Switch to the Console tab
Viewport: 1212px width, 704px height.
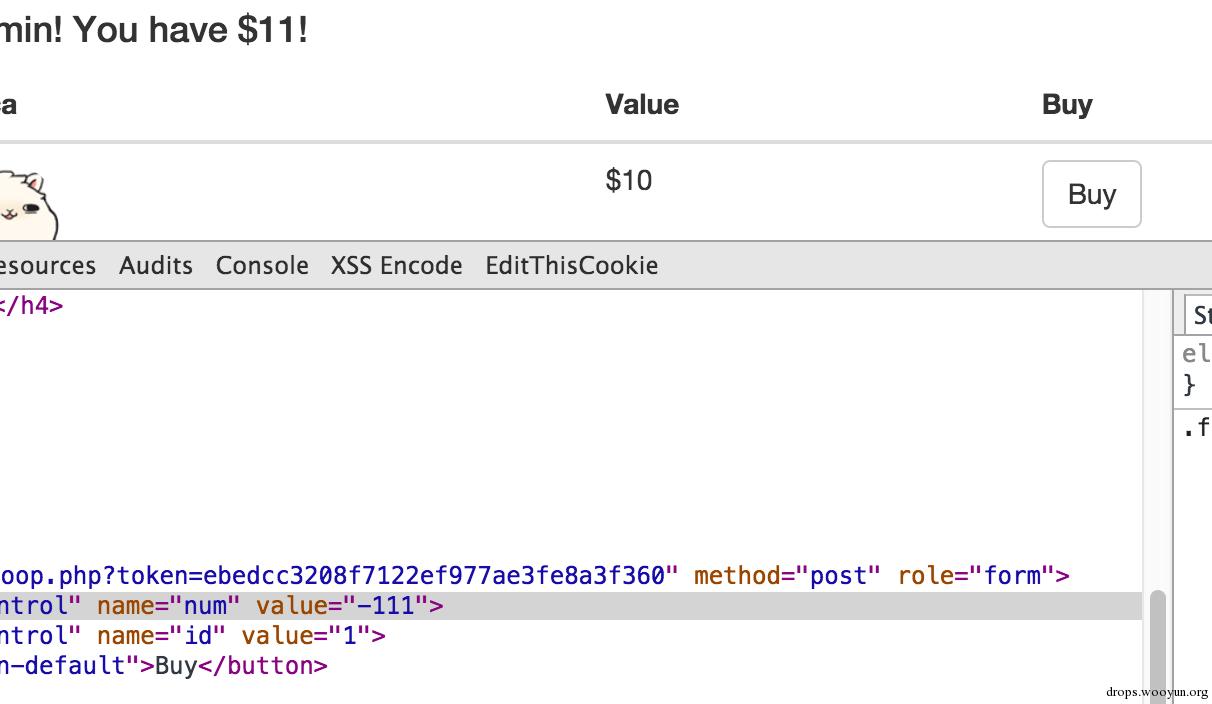coord(262,266)
